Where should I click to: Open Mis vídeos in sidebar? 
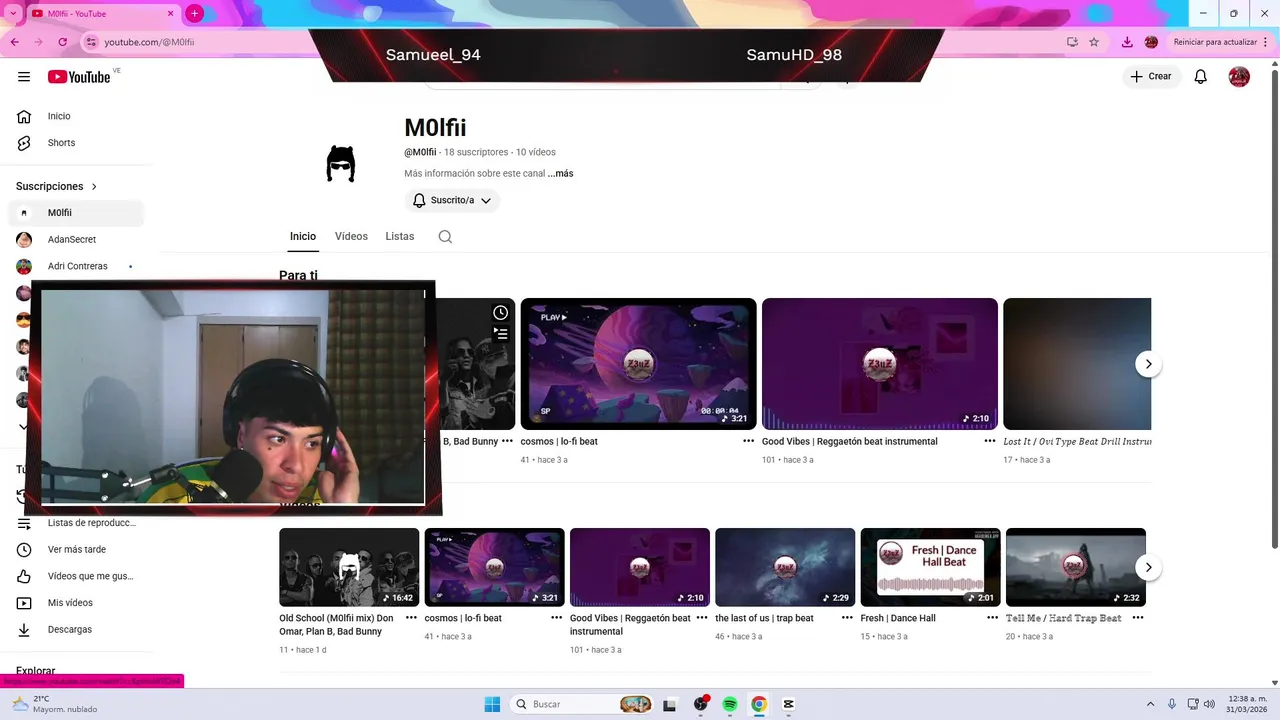pyautogui.click(x=76, y=603)
